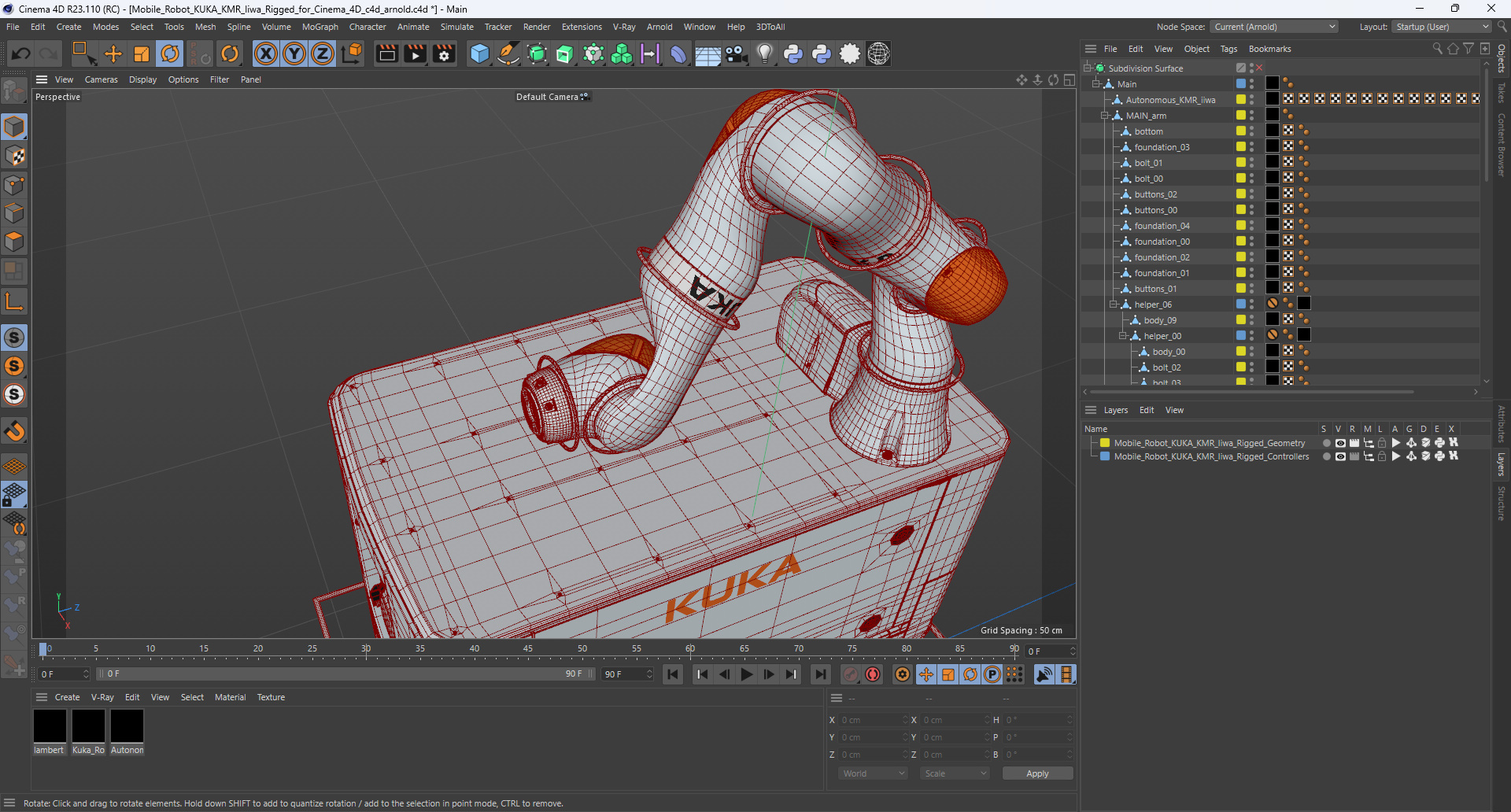
Task: Click current frame field in timeline
Action: point(1051,651)
